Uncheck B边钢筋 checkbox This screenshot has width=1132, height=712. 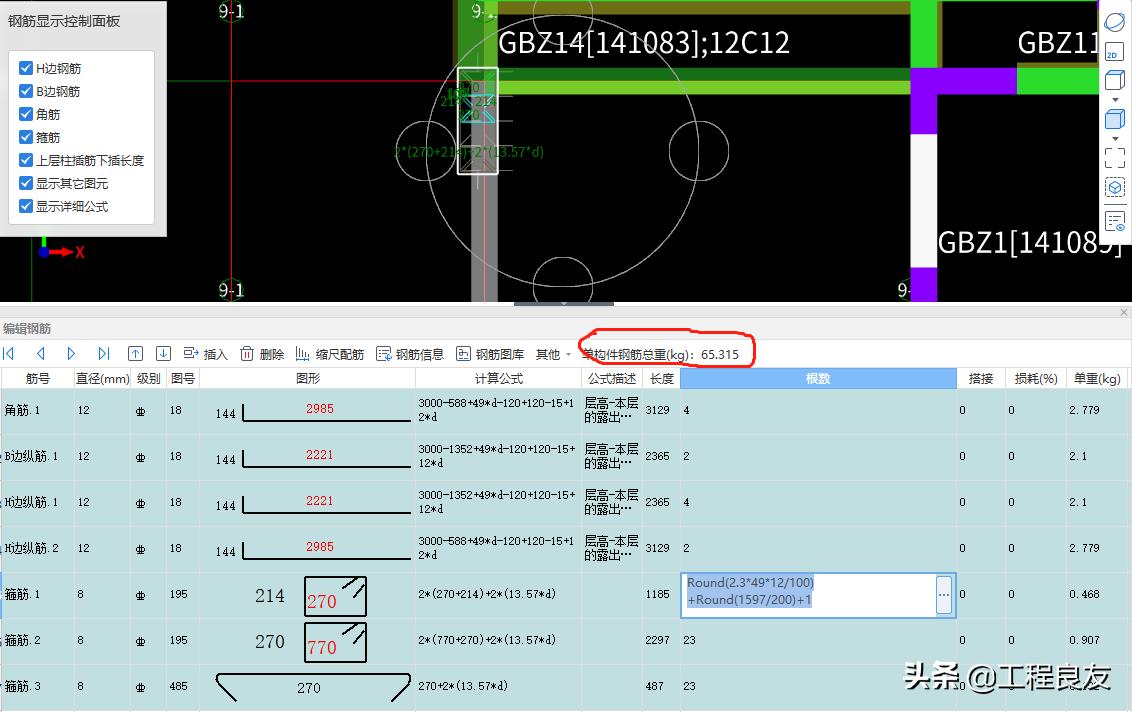tap(25, 91)
